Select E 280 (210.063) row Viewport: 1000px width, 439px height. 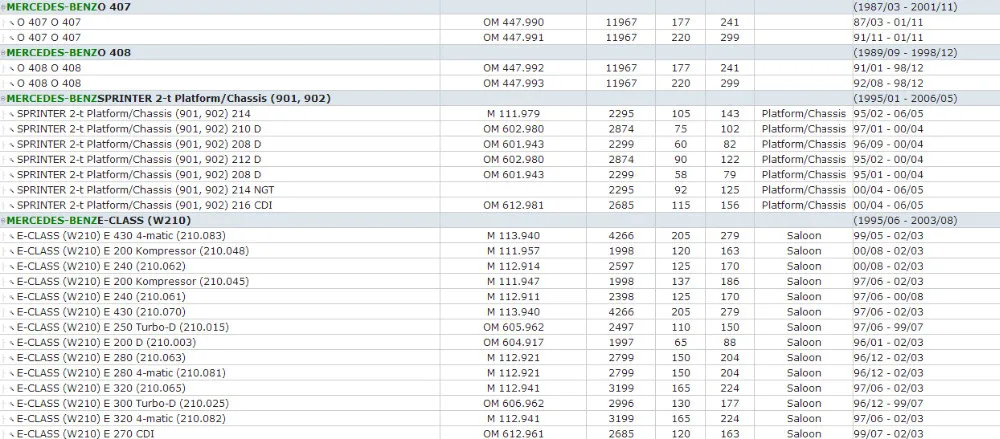500,358
